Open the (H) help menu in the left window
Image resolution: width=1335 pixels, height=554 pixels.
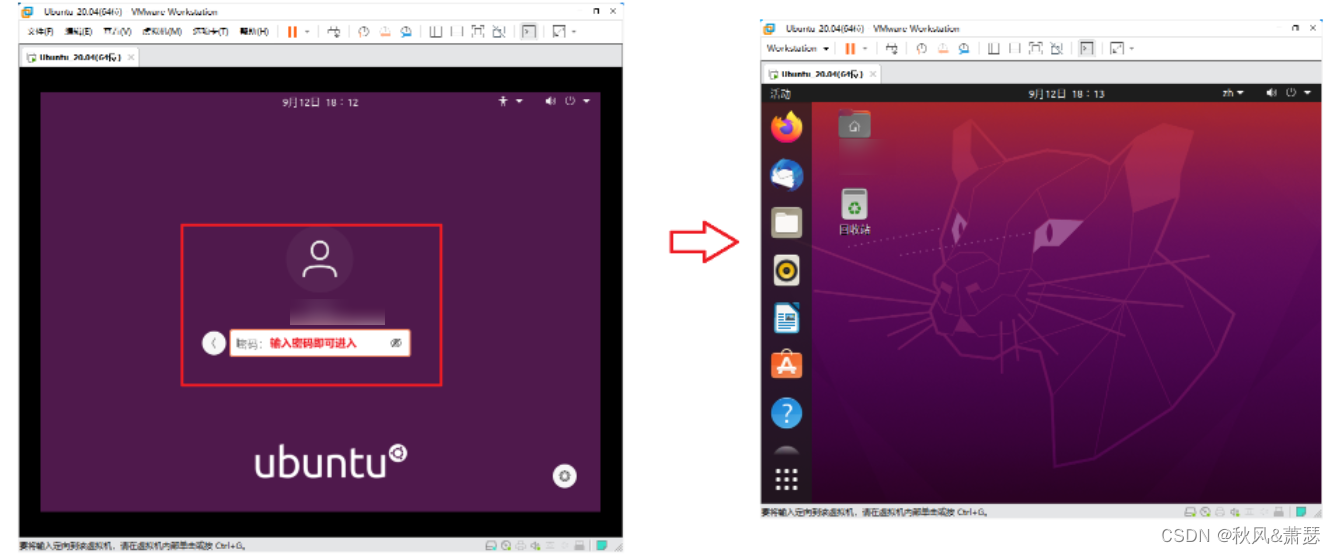[x=254, y=32]
